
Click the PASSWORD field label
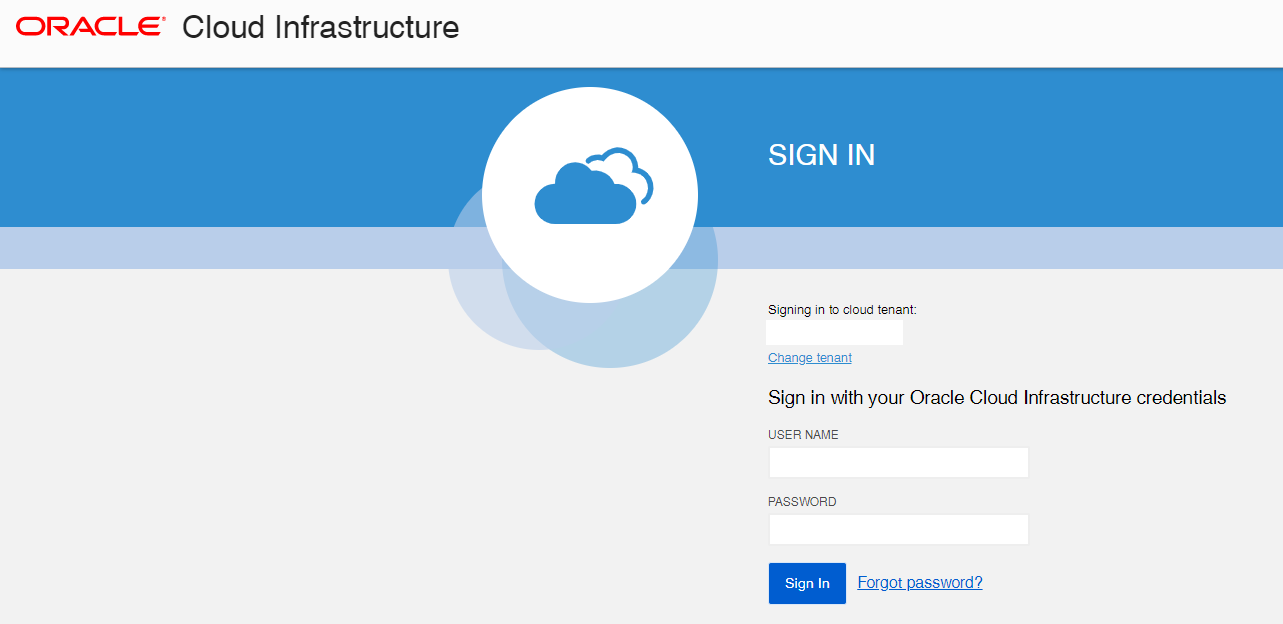click(x=802, y=502)
